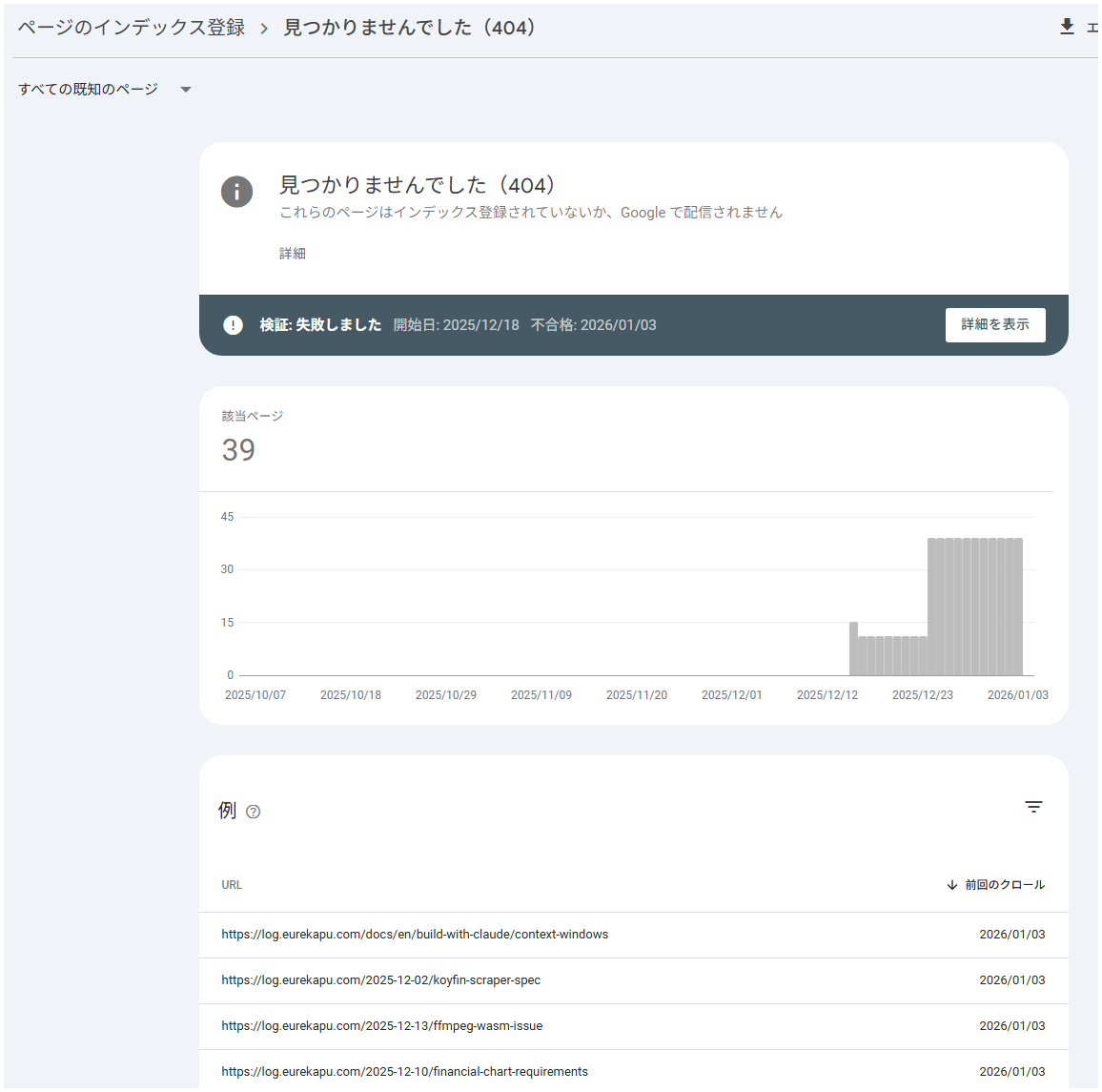Screen dimensions: 1102x1092
Task: Click the tallest bar in the chart
Action: click(x=974, y=601)
